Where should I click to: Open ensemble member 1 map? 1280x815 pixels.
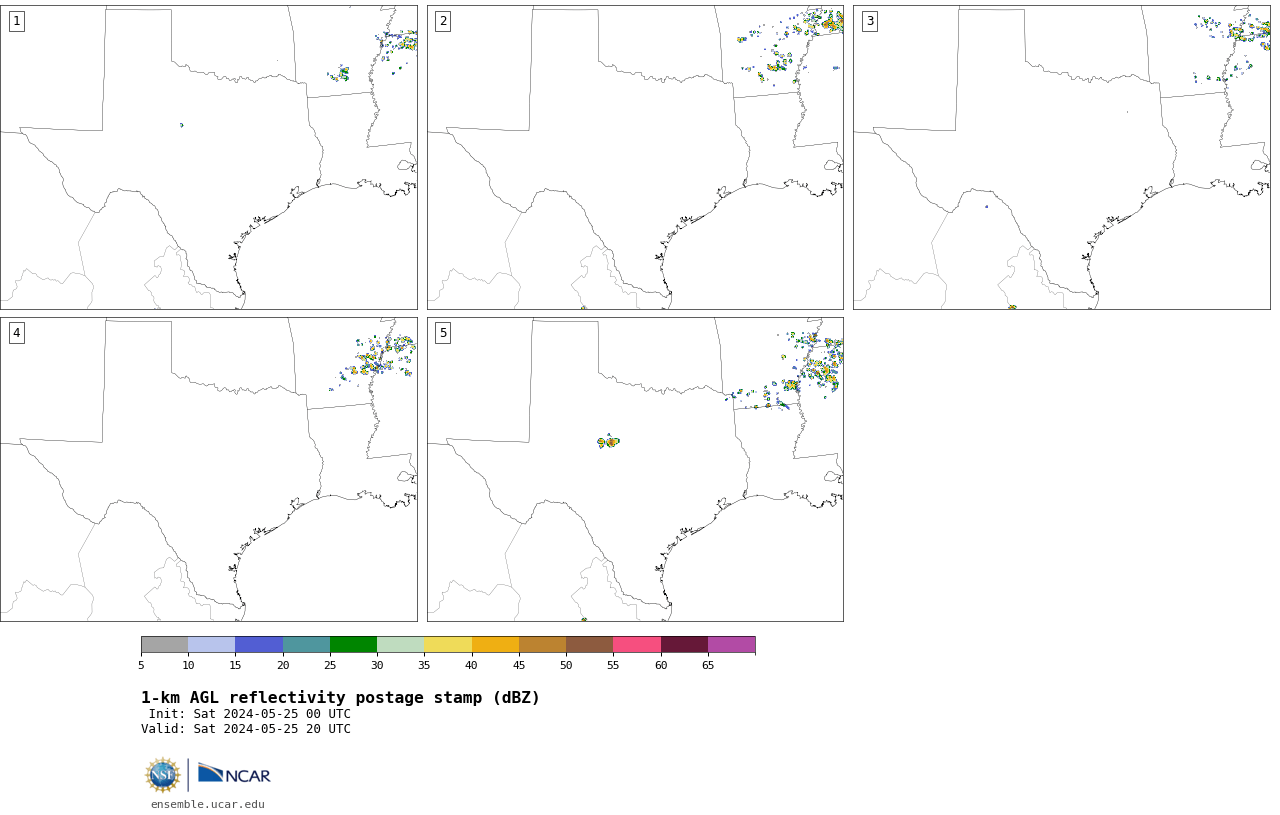click(209, 157)
